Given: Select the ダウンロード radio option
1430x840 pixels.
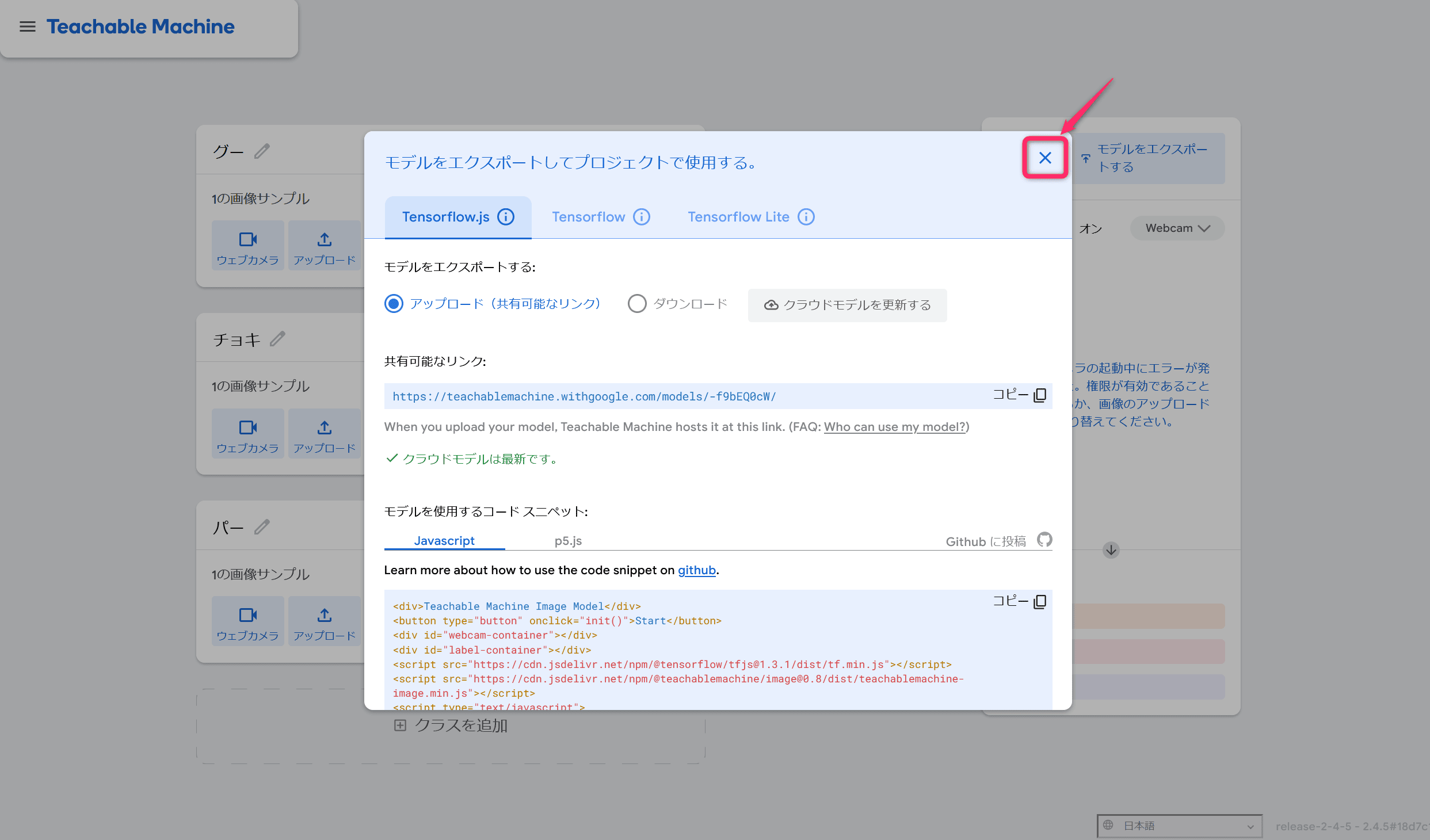Looking at the screenshot, I should [x=636, y=304].
